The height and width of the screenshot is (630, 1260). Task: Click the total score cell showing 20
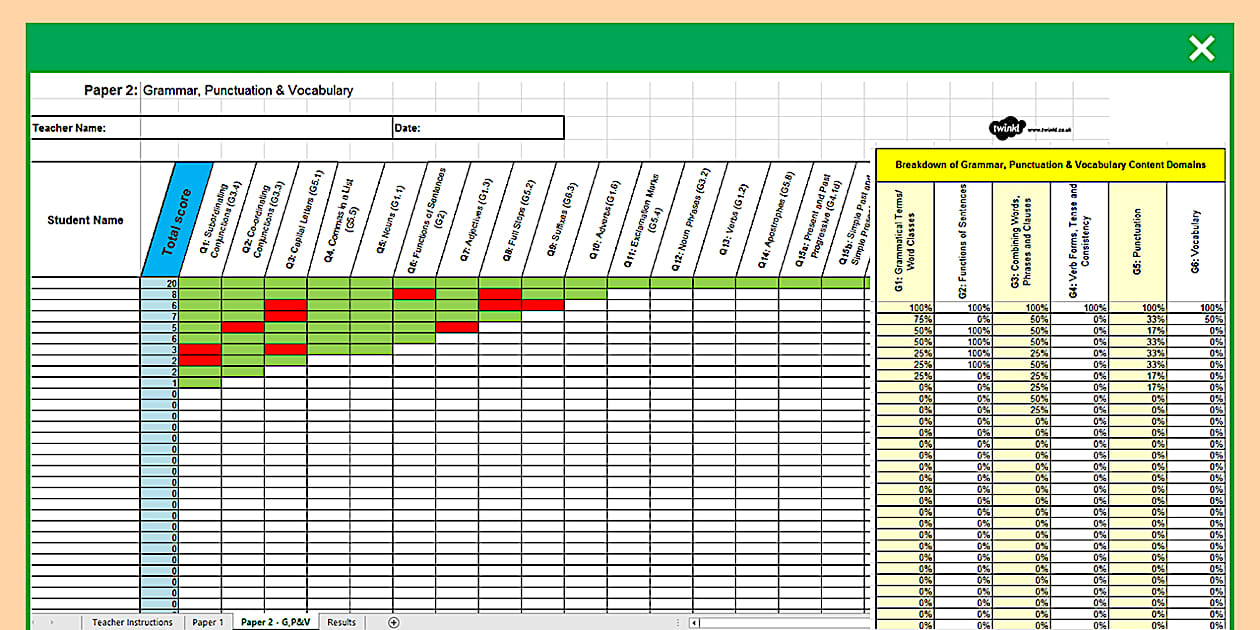coord(160,283)
